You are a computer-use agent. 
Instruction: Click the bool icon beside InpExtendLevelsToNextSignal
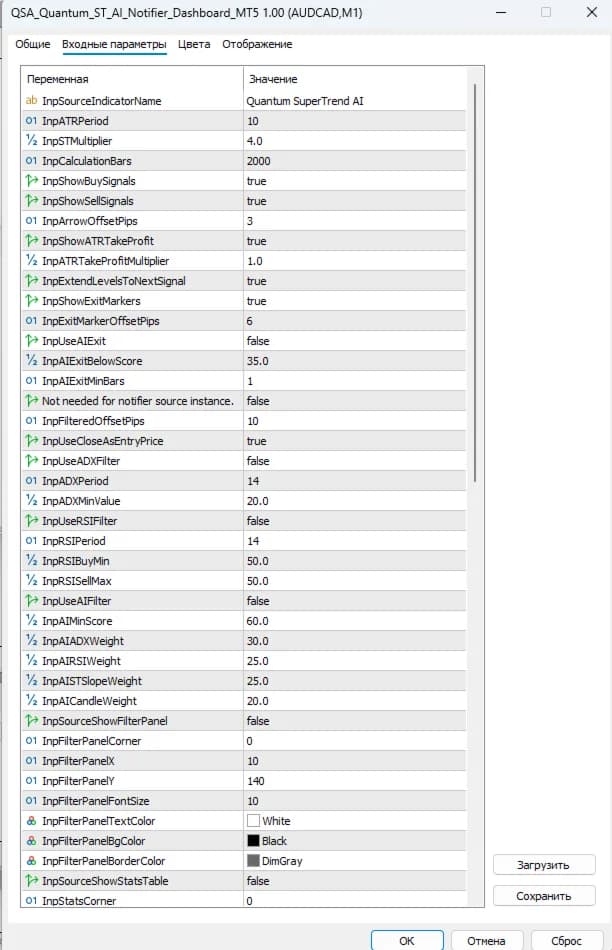(32, 281)
